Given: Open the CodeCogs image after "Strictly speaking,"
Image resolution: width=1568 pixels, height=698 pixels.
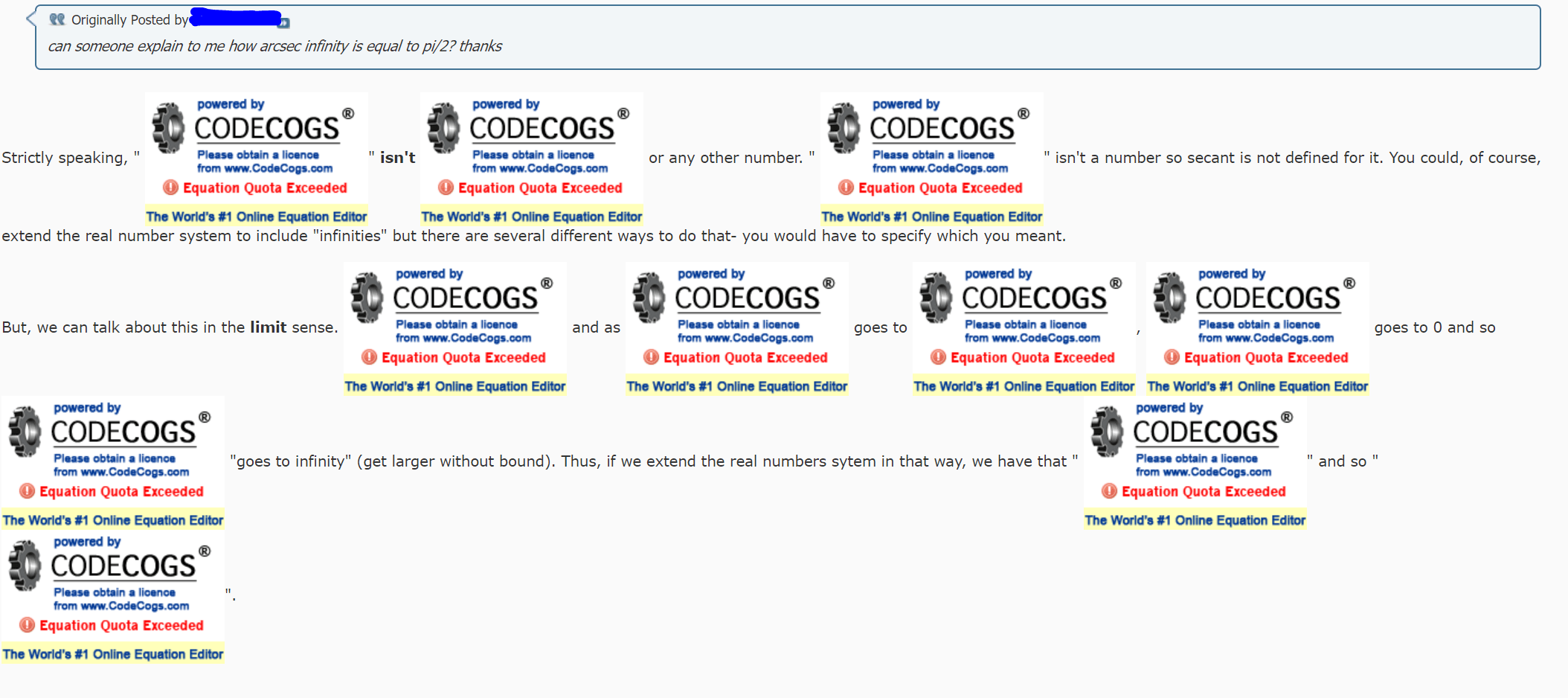Looking at the screenshot, I should tap(257, 159).
